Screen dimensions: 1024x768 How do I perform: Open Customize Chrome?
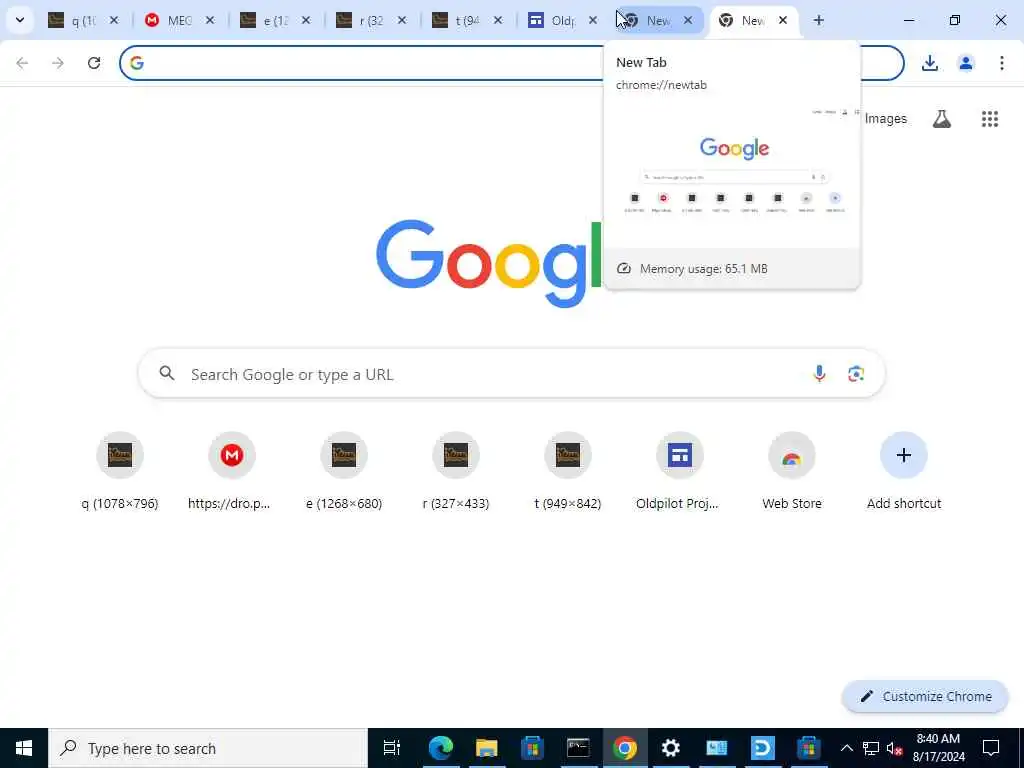925,696
